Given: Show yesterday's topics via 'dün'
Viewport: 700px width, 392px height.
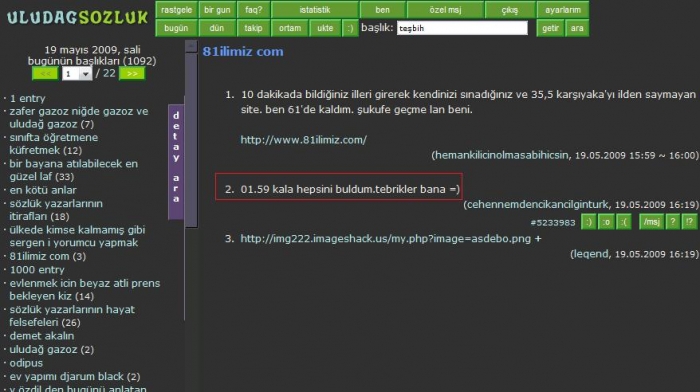Looking at the screenshot, I should [217, 28].
